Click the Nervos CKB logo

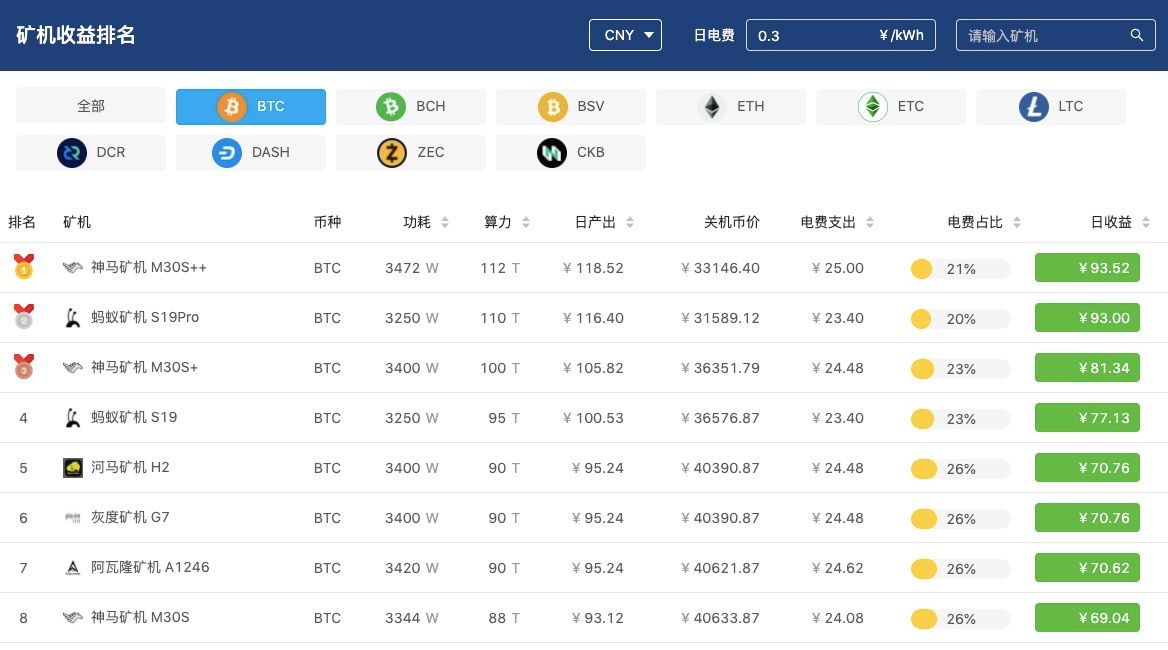point(552,153)
